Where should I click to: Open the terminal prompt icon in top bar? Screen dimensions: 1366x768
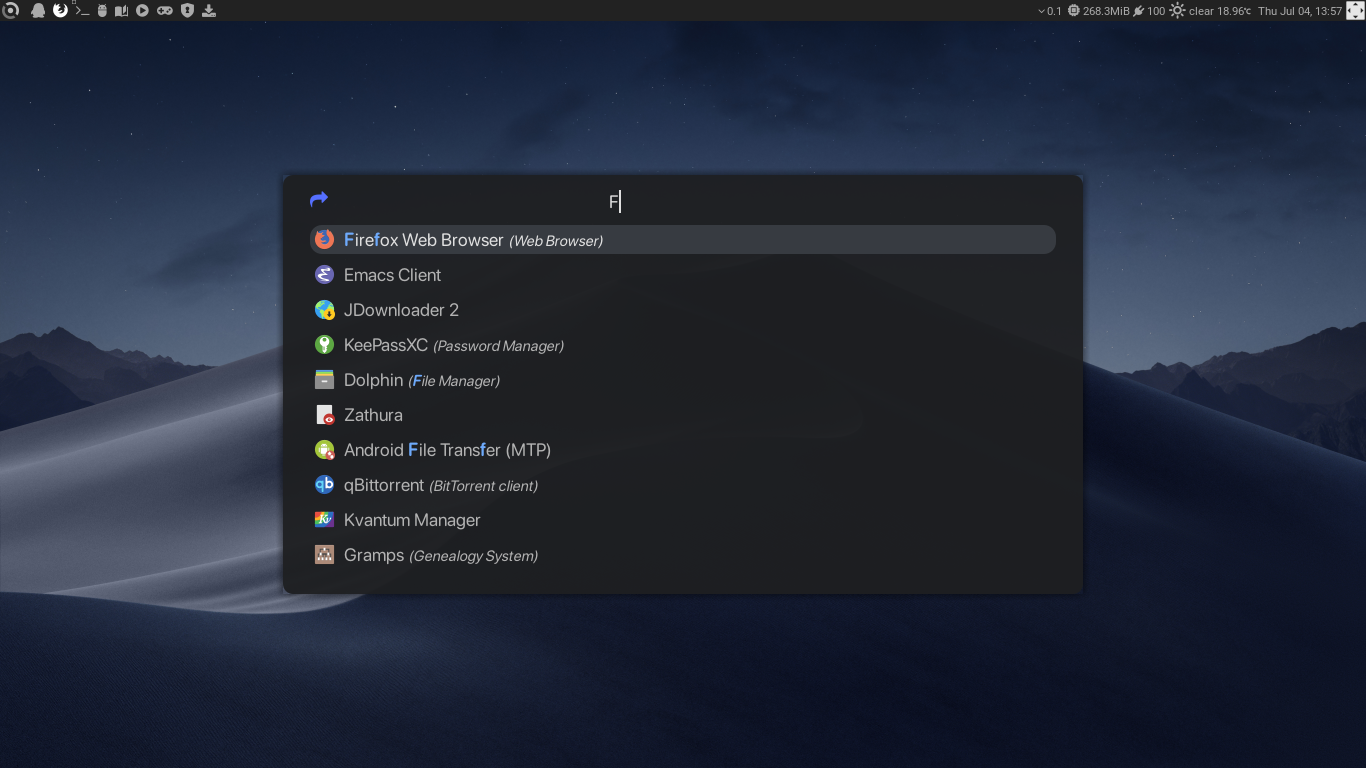click(x=82, y=11)
